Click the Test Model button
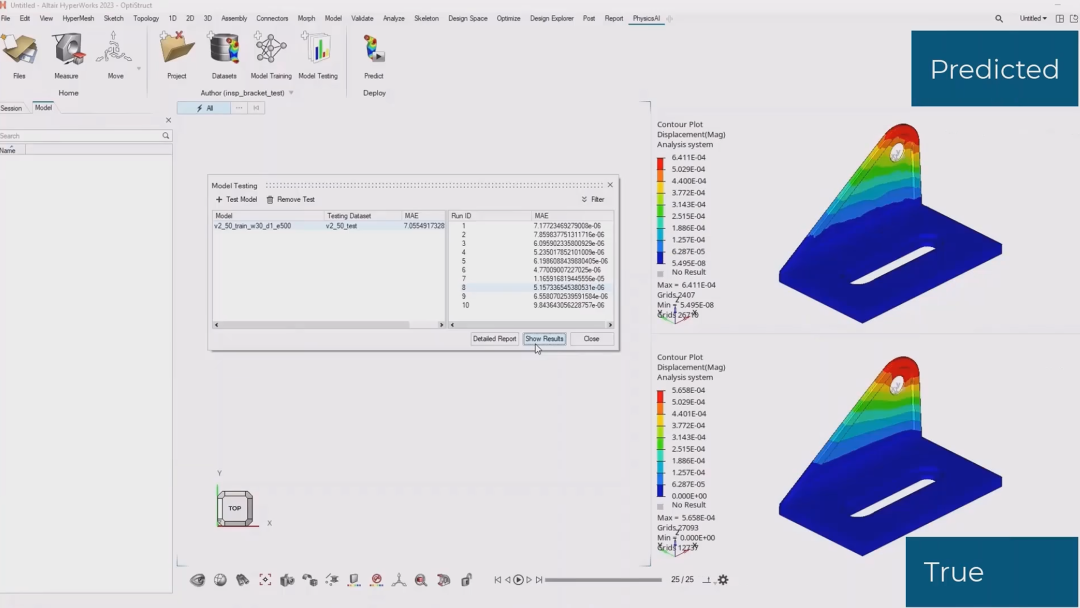The height and width of the screenshot is (608, 1080). (x=236, y=200)
